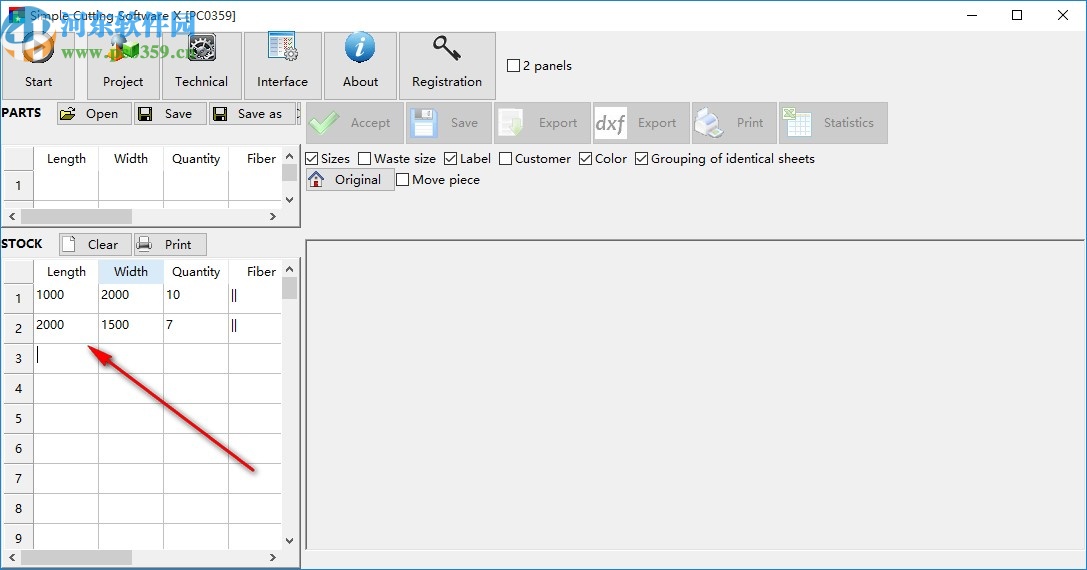Select stock quantity cell 7
Image resolution: width=1087 pixels, height=570 pixels.
tap(196, 328)
